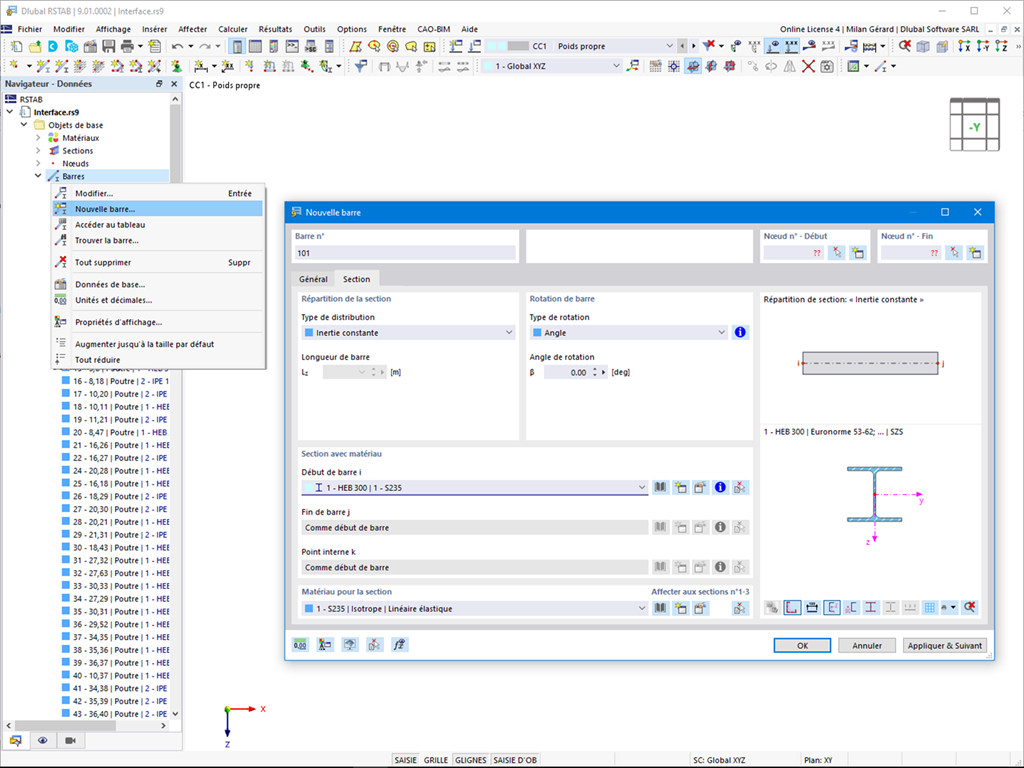Open the Type de distribution dropdown
The image size is (1024, 768).
[x=408, y=332]
